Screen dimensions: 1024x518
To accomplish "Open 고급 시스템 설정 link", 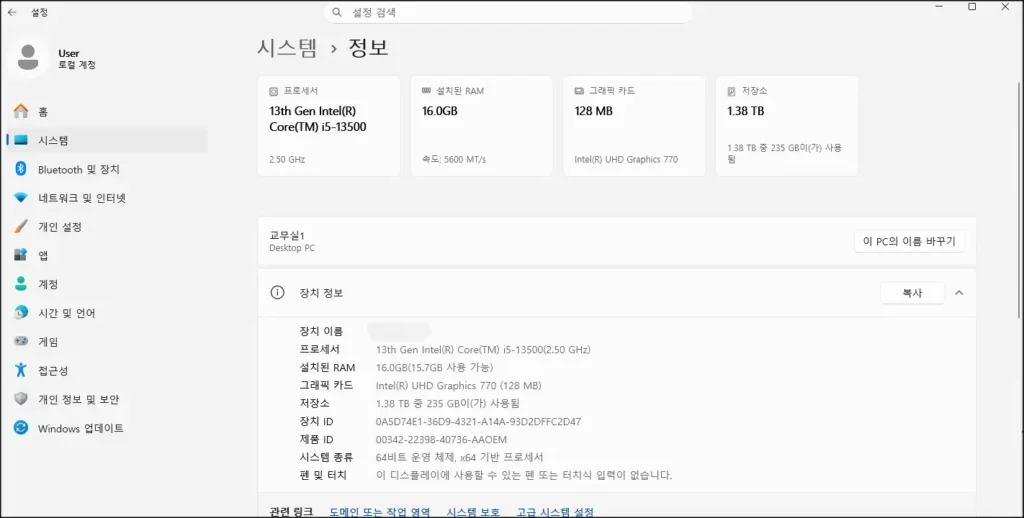I will [x=555, y=511].
